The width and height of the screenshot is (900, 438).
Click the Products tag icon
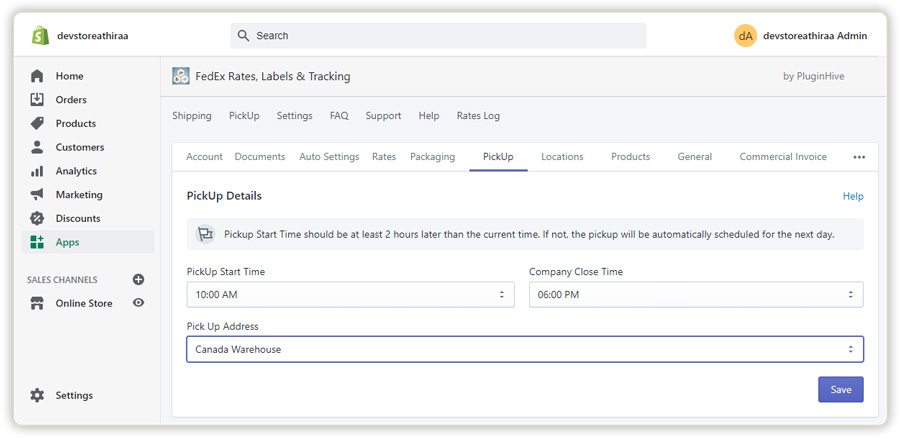[37, 123]
